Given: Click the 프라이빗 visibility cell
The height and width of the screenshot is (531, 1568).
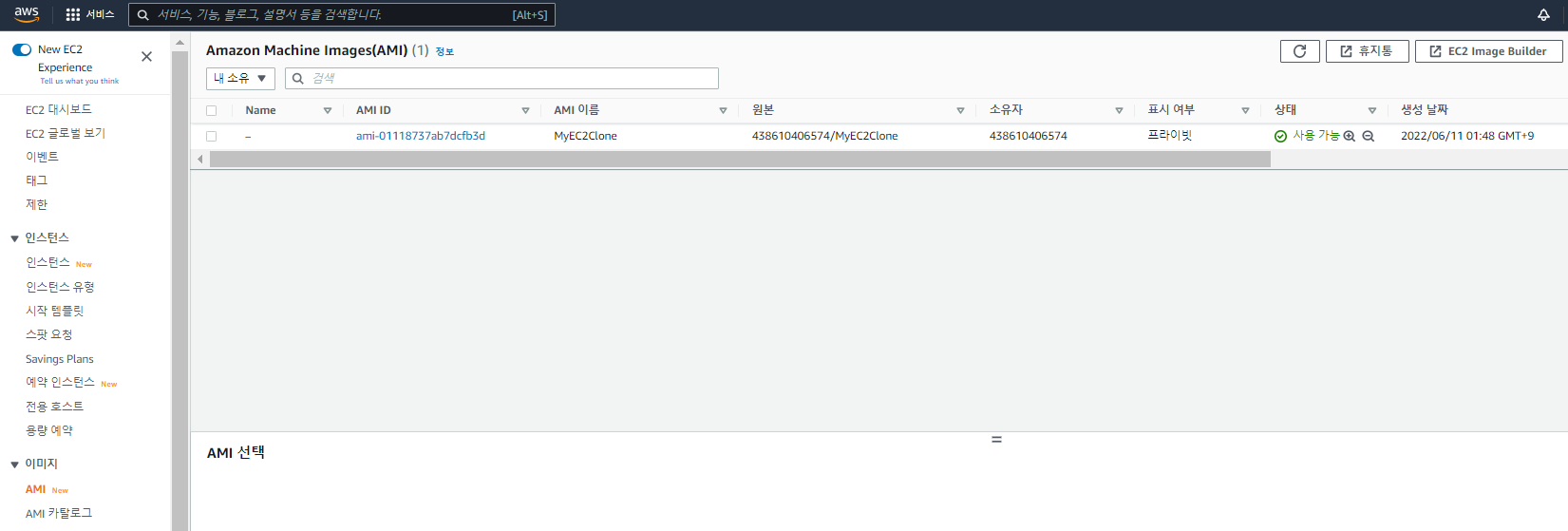Looking at the screenshot, I should pos(1169,136).
